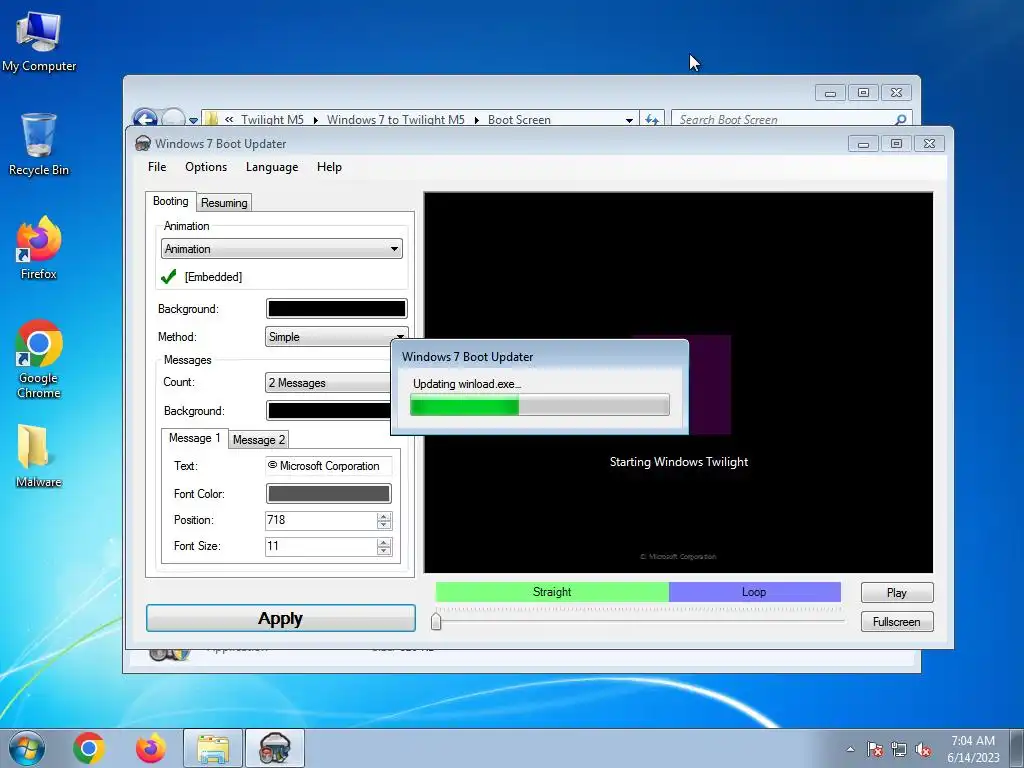Expand the Animation dropdown
The width and height of the screenshot is (1024, 768).
pos(281,249)
